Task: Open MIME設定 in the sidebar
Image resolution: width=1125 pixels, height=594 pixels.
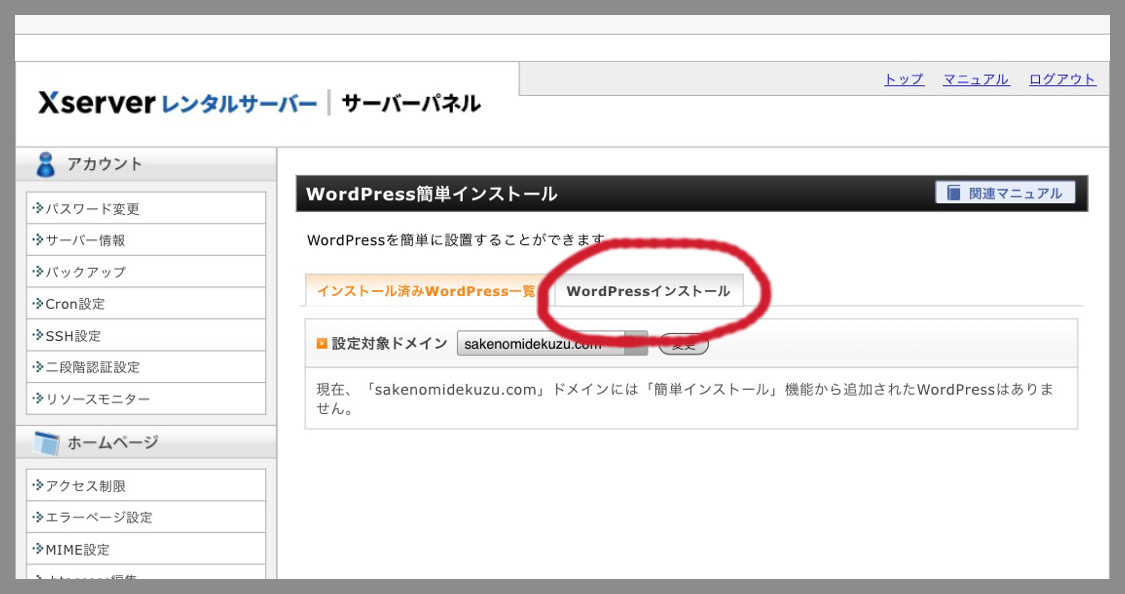Action: tap(146, 550)
